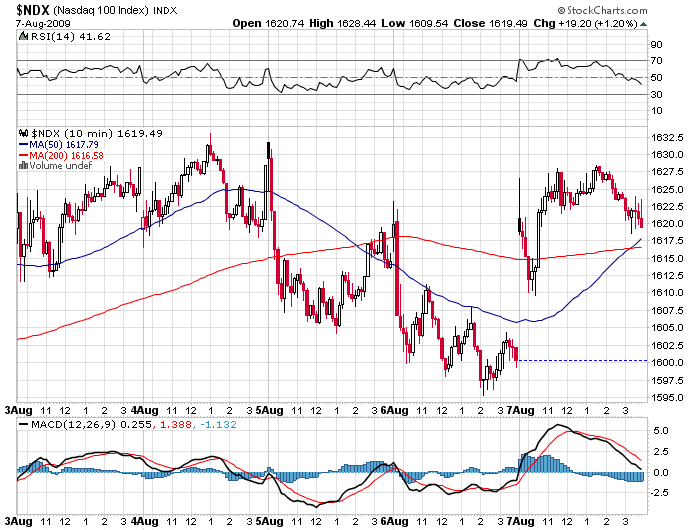The image size is (700, 530).
Task: Click the blue dashed line at 1600
Action: pyautogui.click(x=583, y=360)
